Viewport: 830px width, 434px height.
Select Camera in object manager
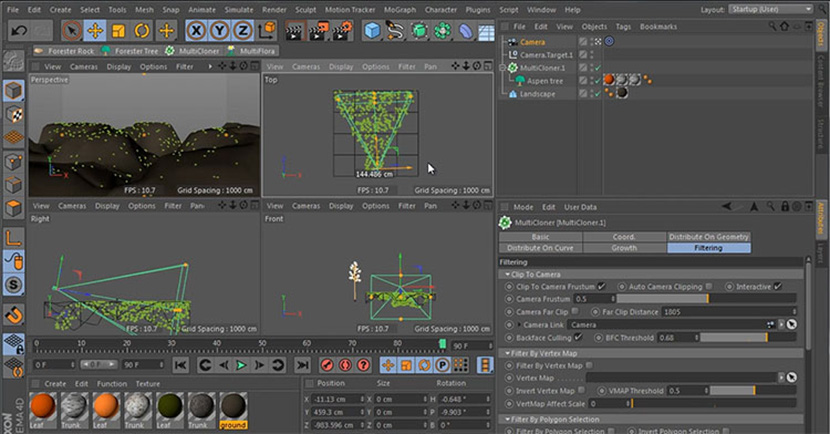[x=532, y=42]
